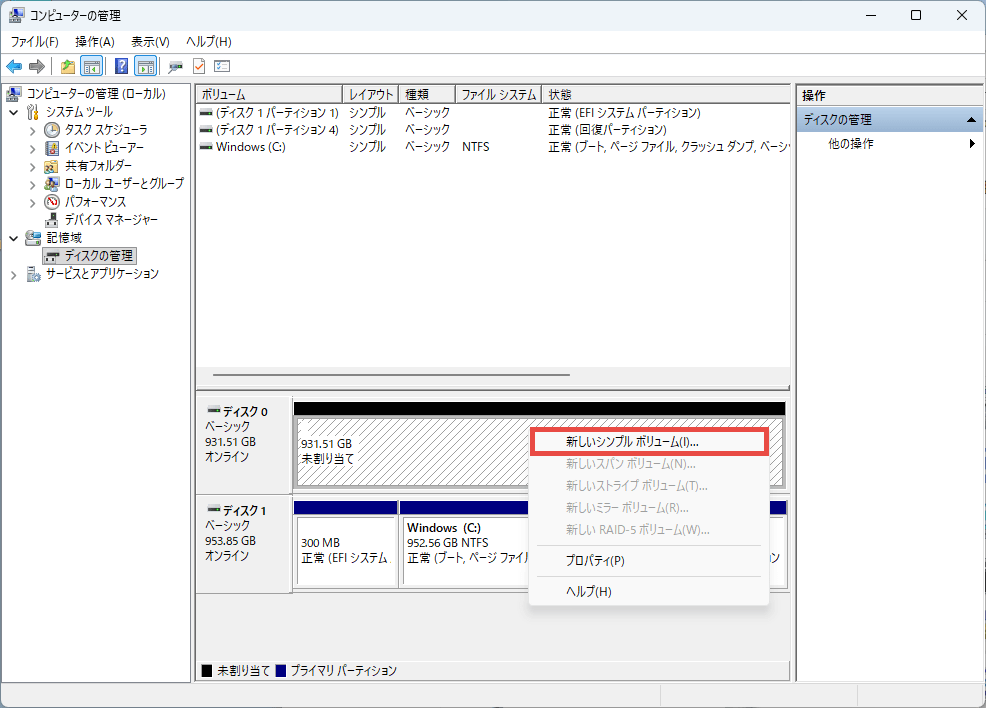Expand サービスとアプリケーション tree node
The image size is (986, 708).
(14, 274)
